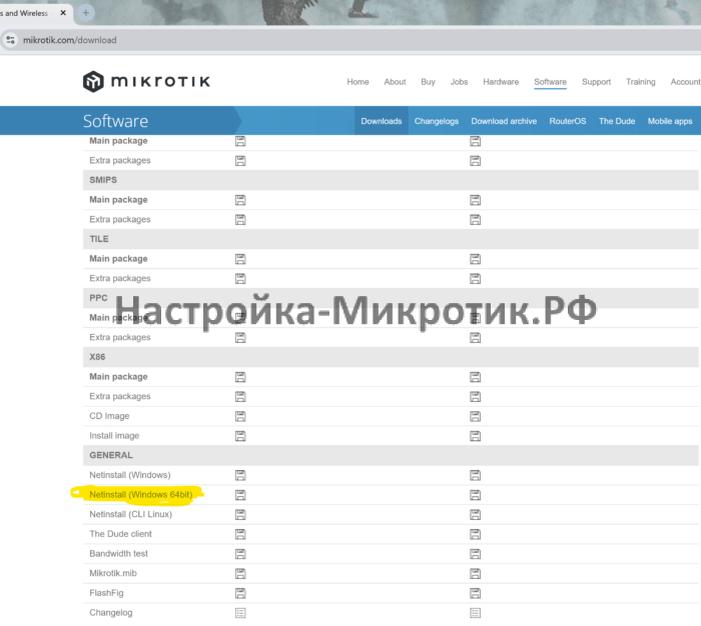The image size is (701, 626).
Task: Download SMIPS Extra packages, second-column disk icon
Action: [475, 220]
